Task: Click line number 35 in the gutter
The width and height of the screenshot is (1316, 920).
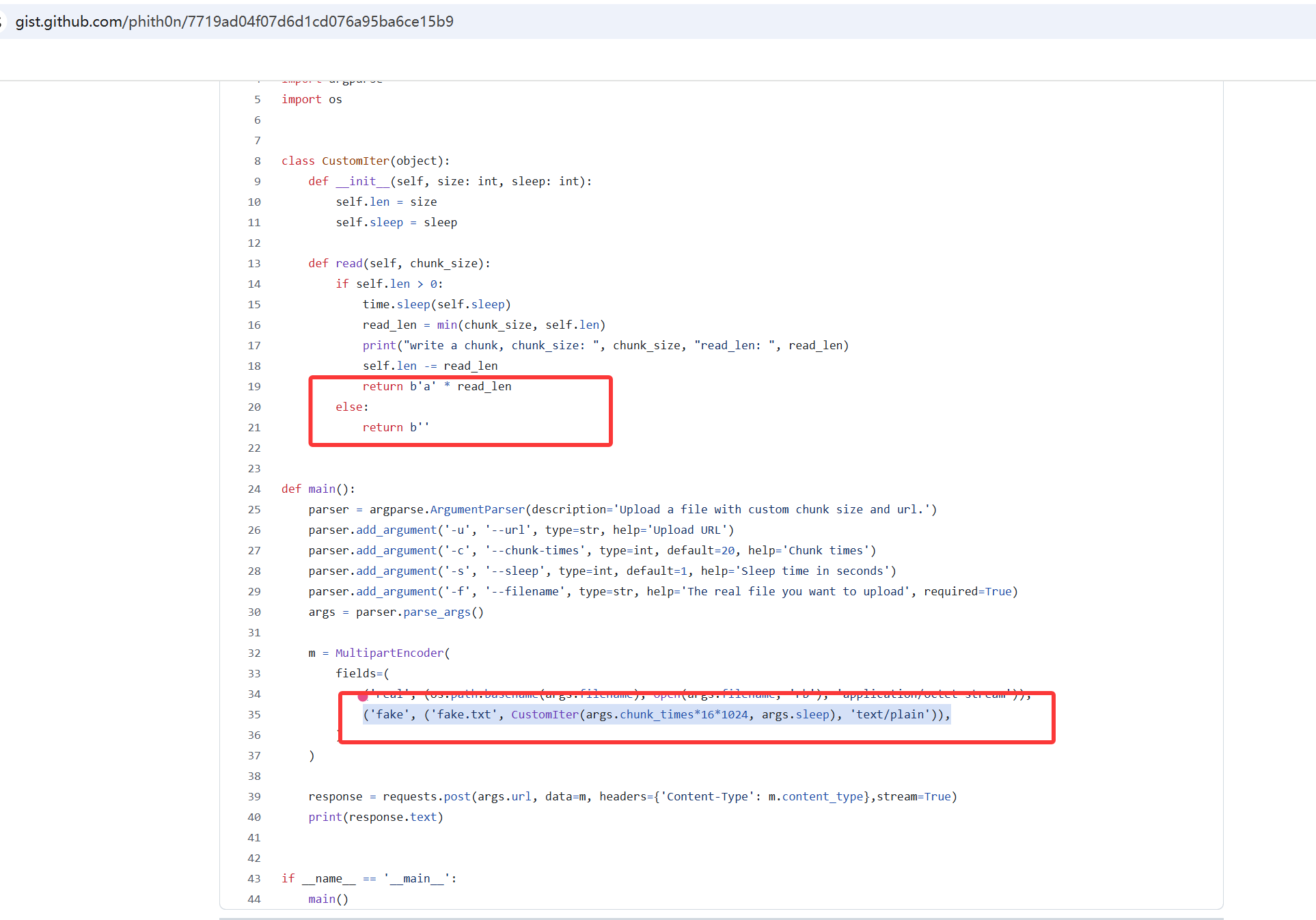Action: (254, 714)
